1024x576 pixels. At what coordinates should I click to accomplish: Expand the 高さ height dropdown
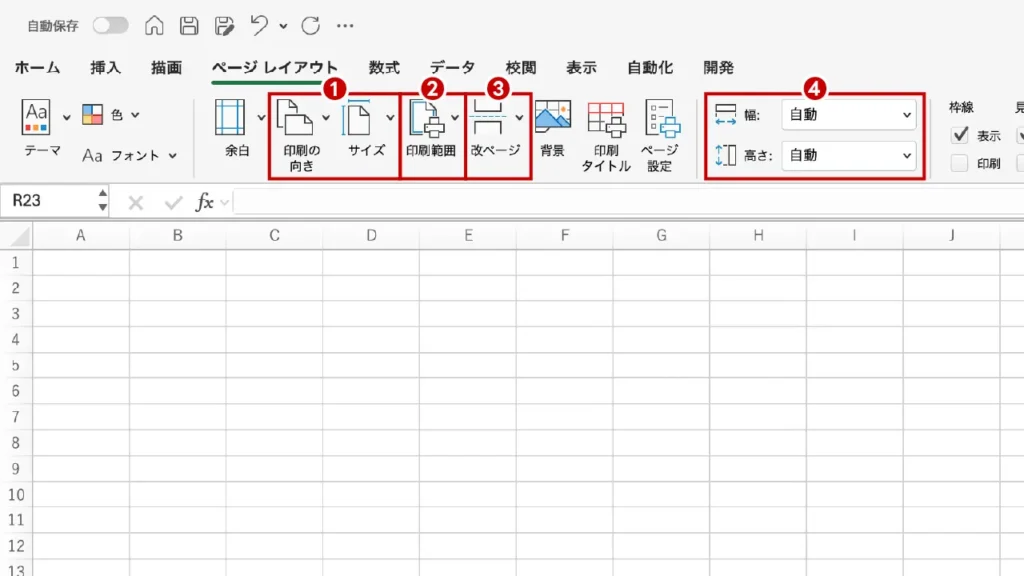click(850, 155)
